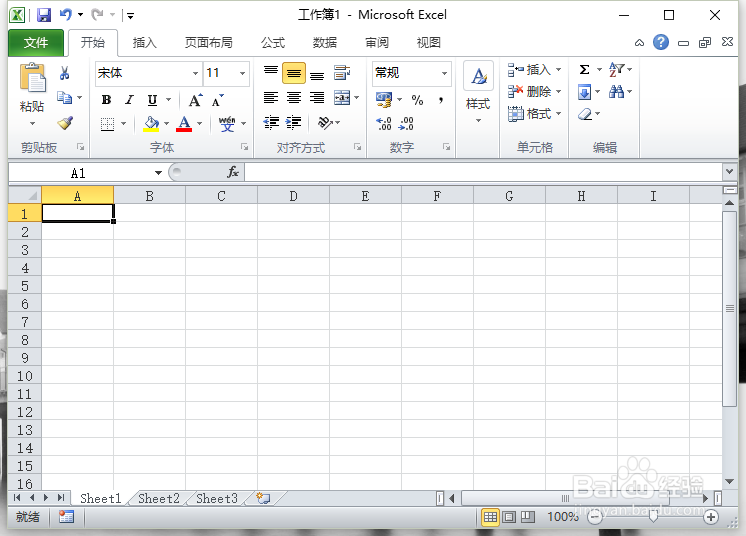Click the Increase Indent icon

coord(294,123)
